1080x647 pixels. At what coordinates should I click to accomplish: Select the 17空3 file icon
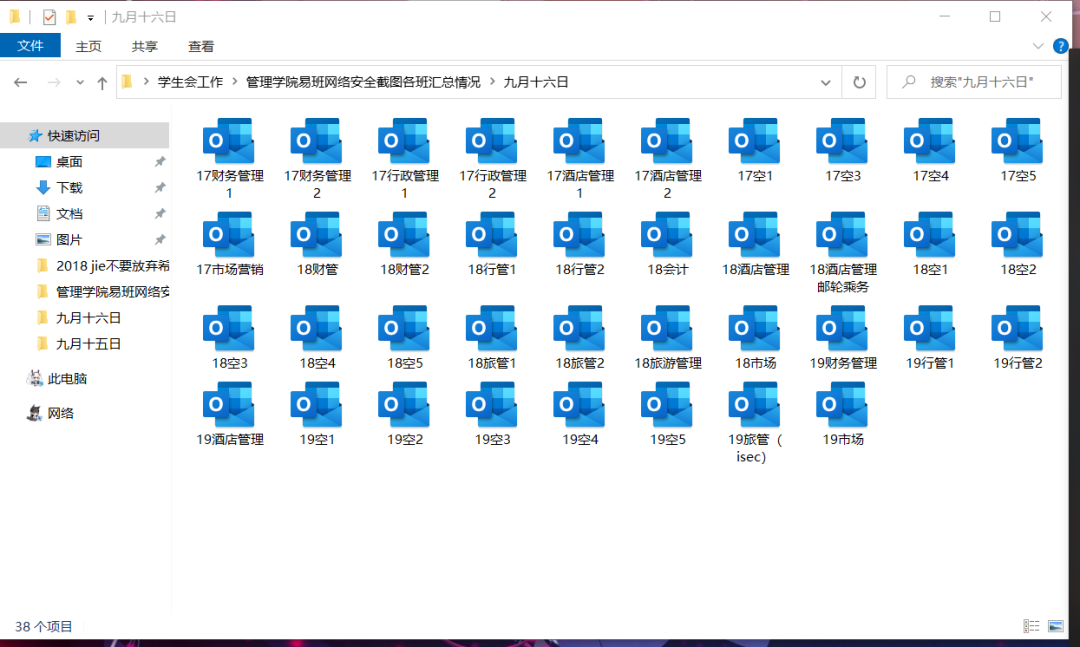click(x=842, y=141)
